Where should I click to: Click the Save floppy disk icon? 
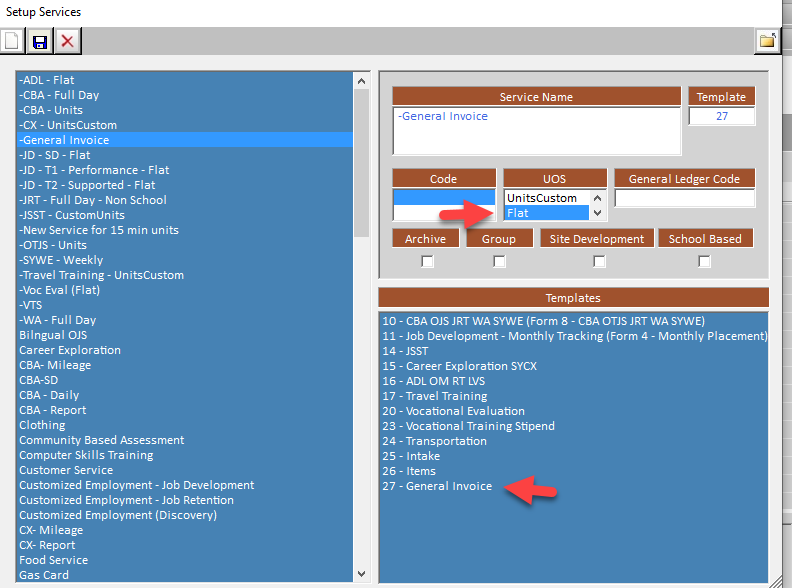click(x=40, y=41)
